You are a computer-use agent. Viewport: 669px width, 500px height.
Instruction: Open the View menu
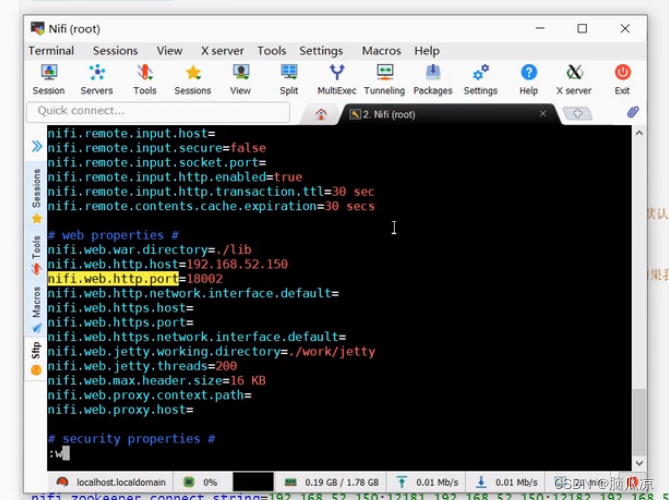tap(169, 51)
